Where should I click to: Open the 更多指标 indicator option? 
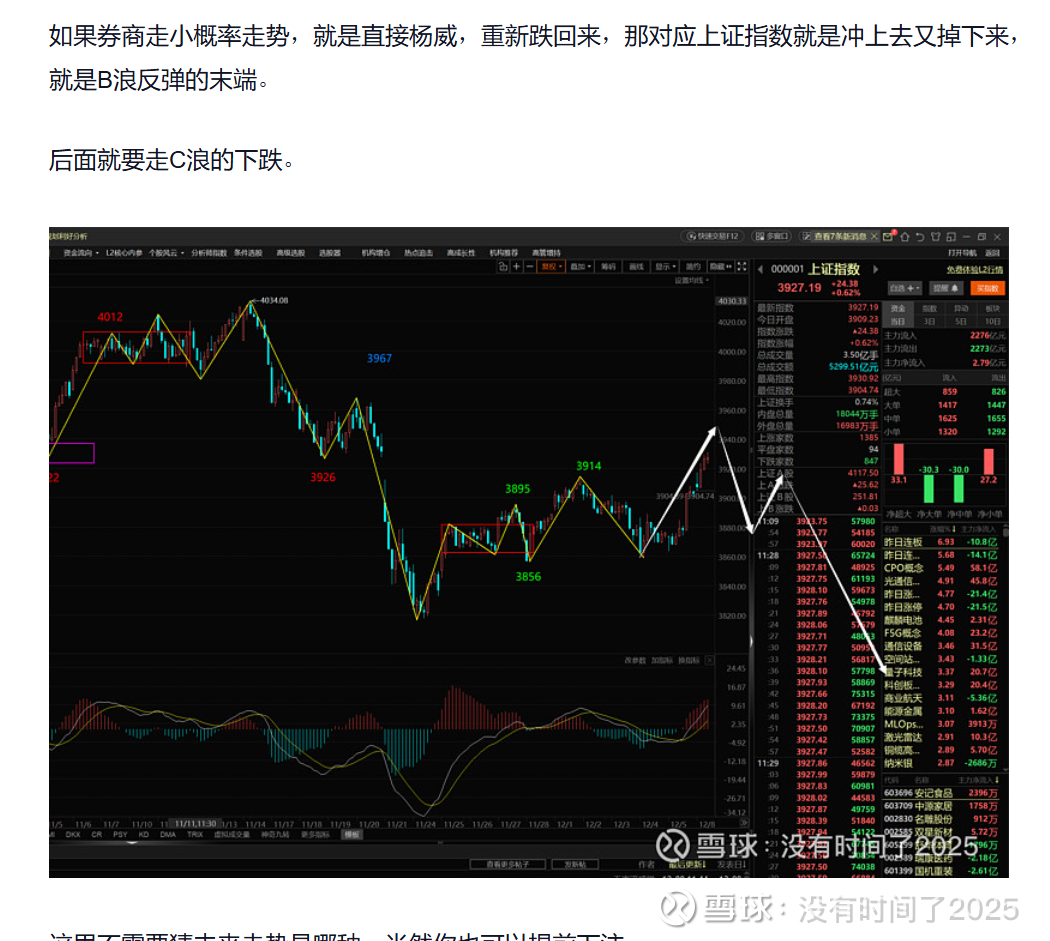click(x=315, y=835)
